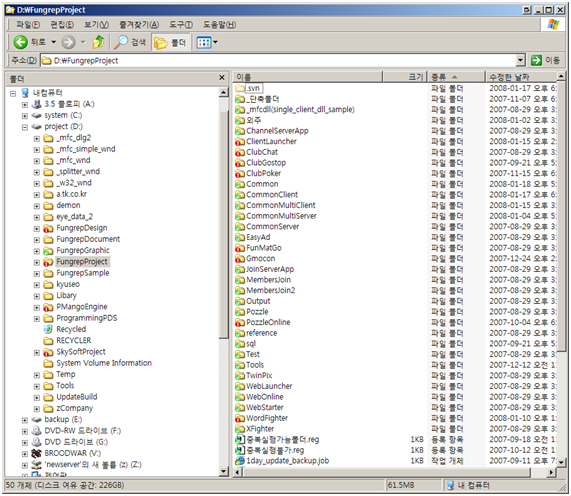Go up one folder level icon
This screenshot has height=496, width=571.
tap(98, 42)
